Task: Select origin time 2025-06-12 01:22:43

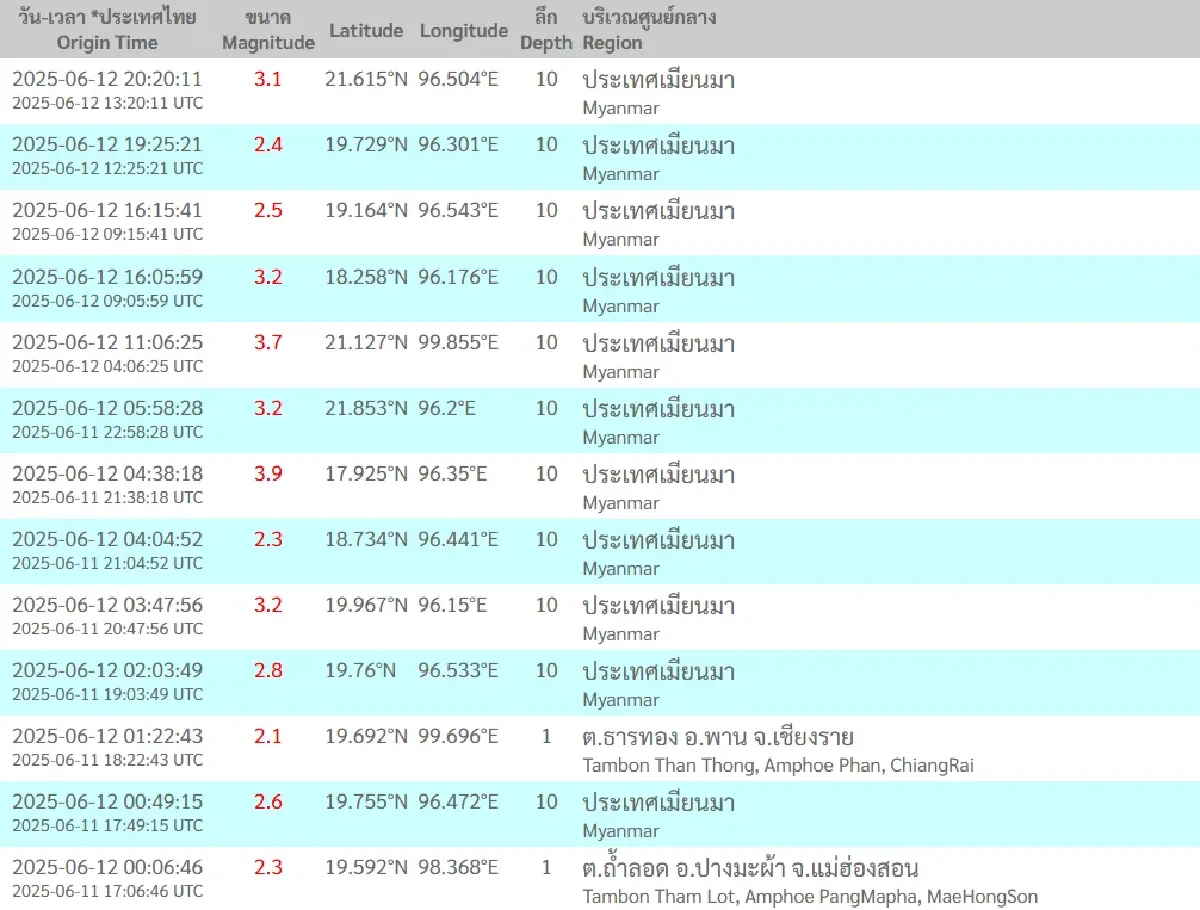Action: pos(107,737)
